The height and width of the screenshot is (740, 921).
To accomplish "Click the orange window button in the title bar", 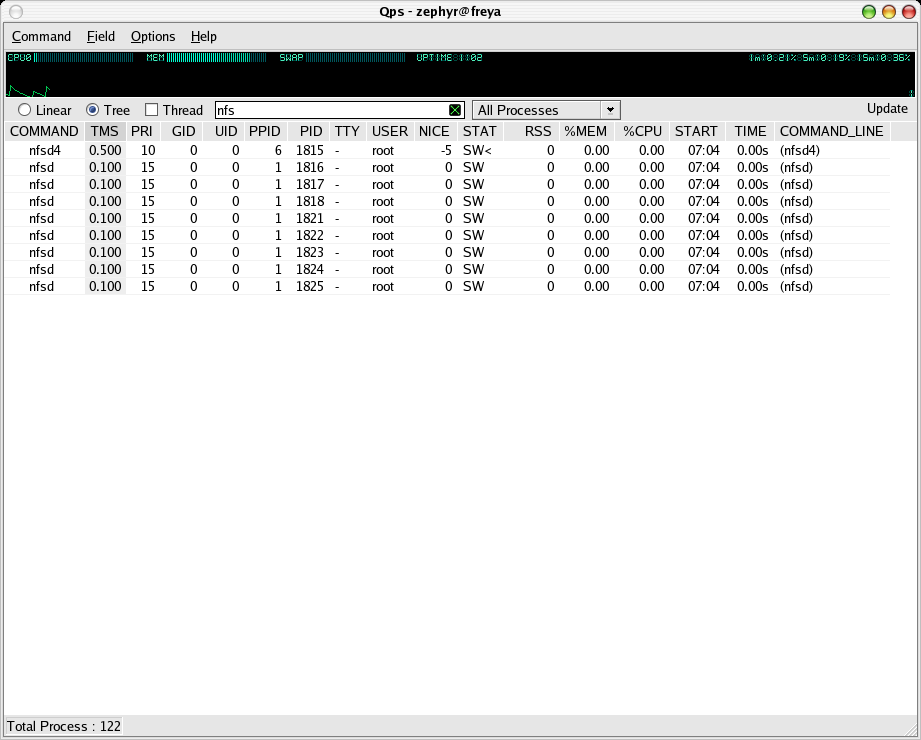I will (x=887, y=12).
